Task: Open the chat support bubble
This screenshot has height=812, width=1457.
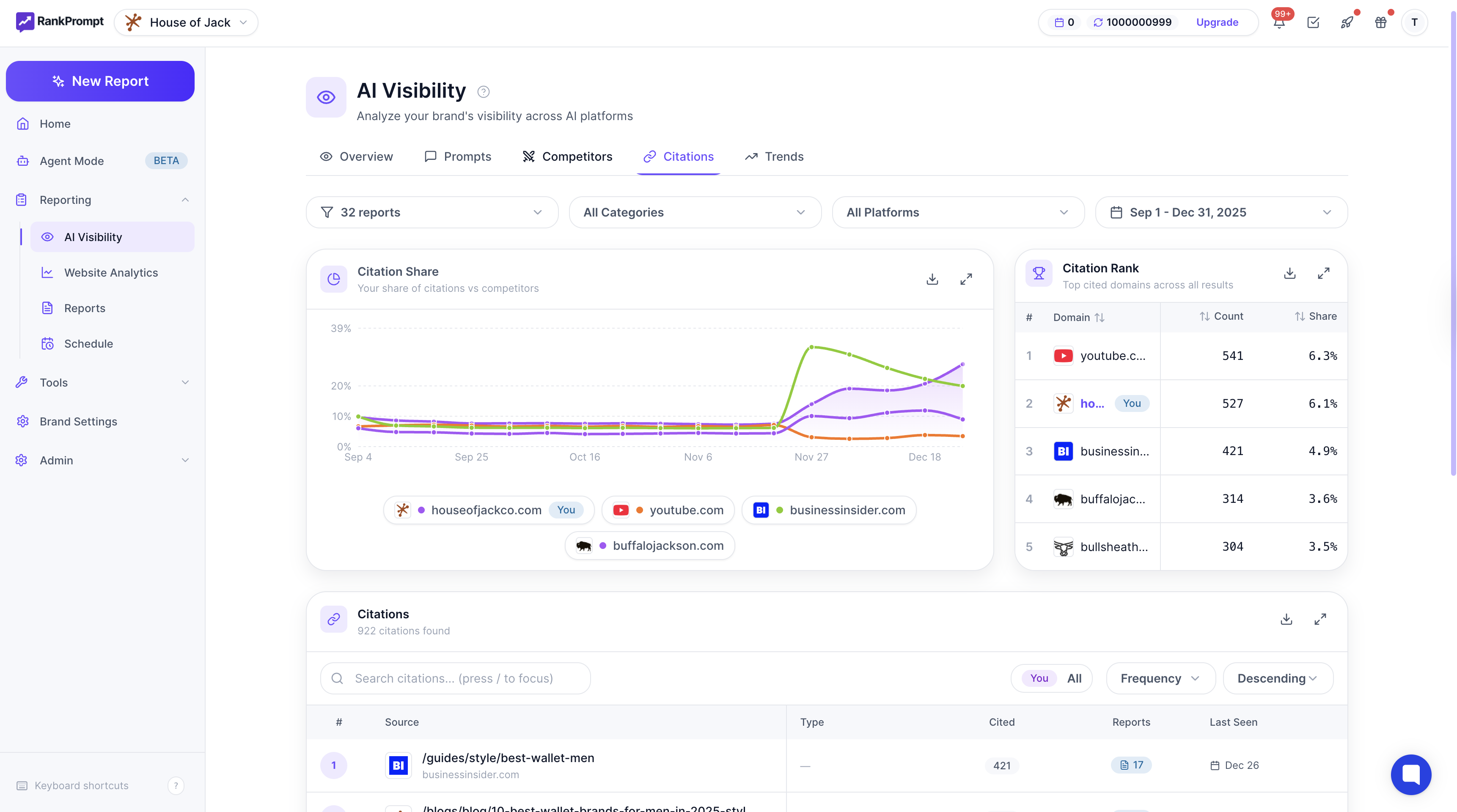Action: pos(1410,774)
